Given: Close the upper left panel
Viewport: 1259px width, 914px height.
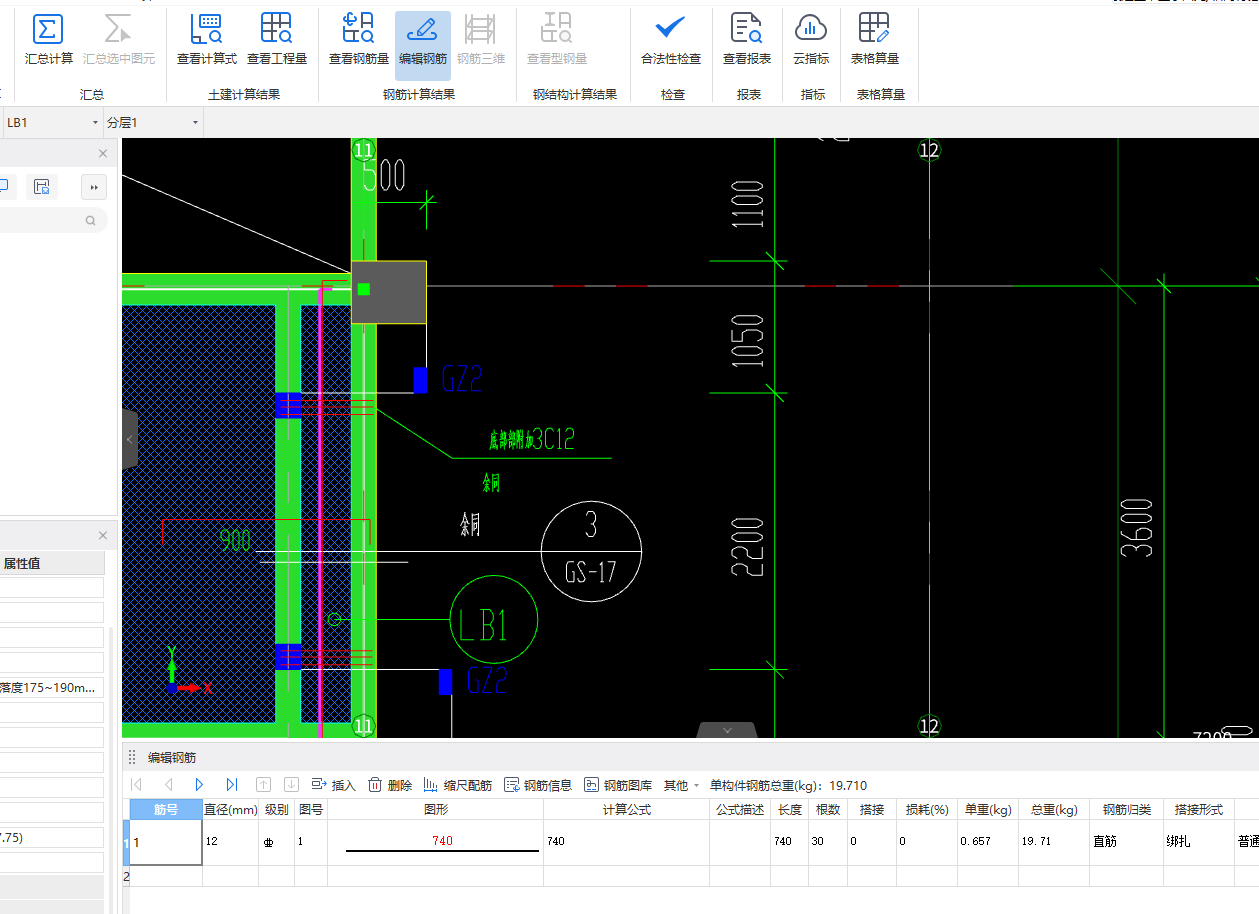Looking at the screenshot, I should pos(103,153).
